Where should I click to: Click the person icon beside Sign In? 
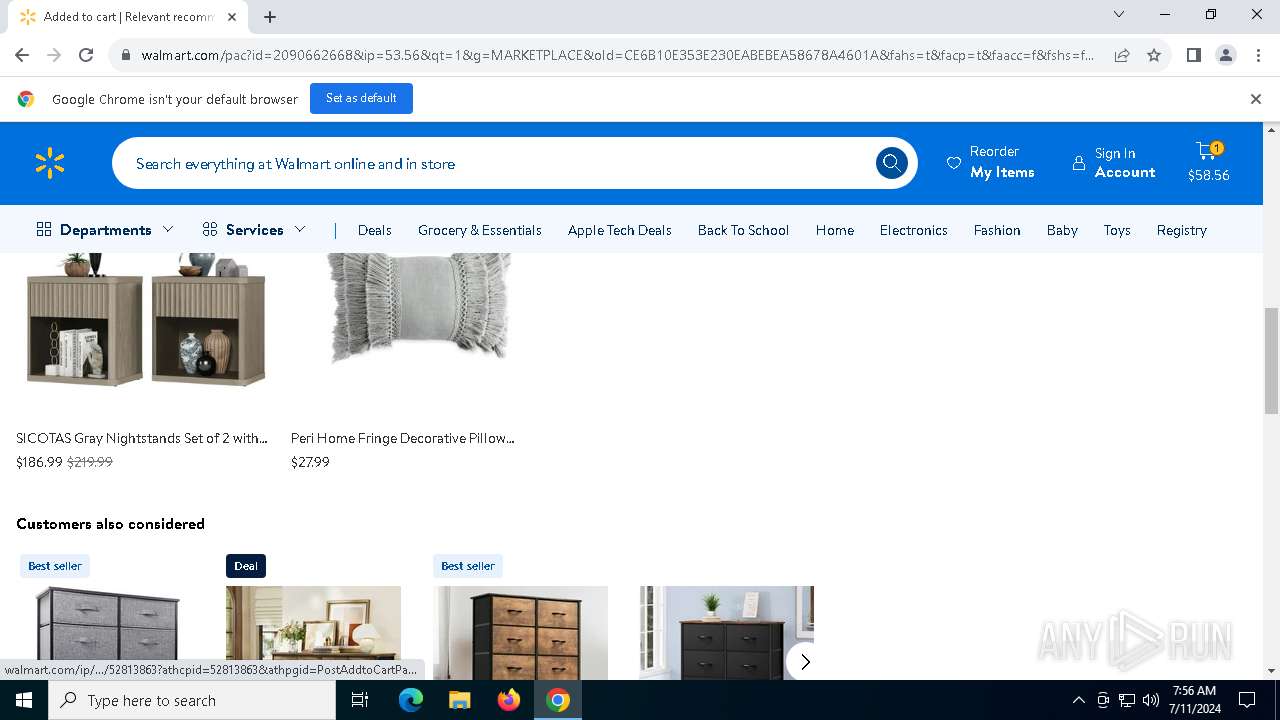pos(1079,163)
